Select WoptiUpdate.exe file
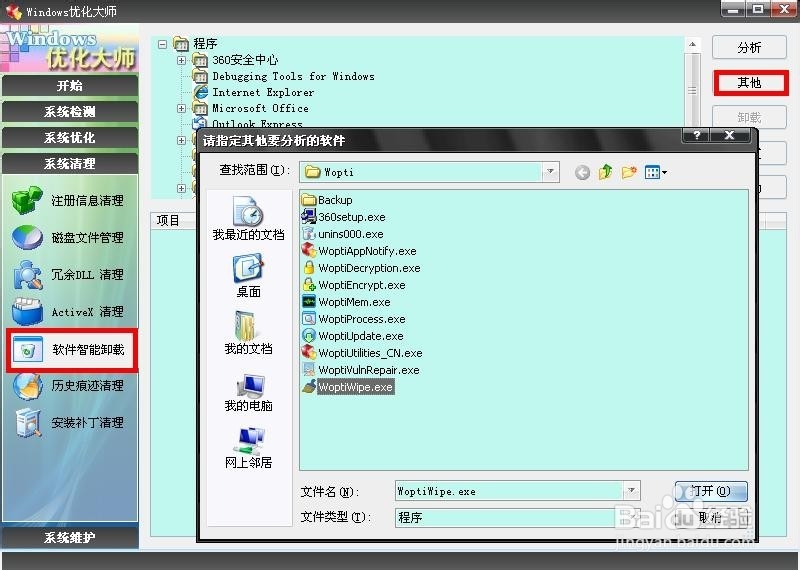The height and width of the screenshot is (570, 800). tap(353, 336)
